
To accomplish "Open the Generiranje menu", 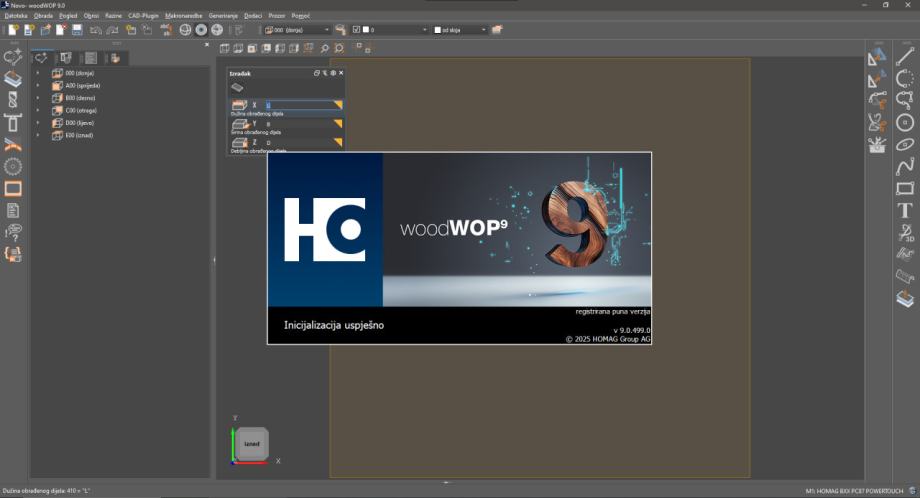I will (x=223, y=16).
